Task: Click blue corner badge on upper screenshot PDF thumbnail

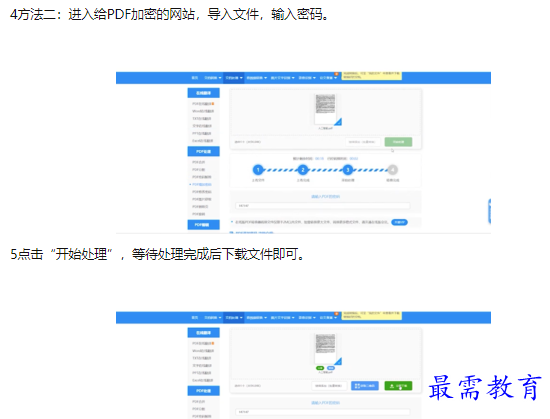Action: click(x=338, y=122)
